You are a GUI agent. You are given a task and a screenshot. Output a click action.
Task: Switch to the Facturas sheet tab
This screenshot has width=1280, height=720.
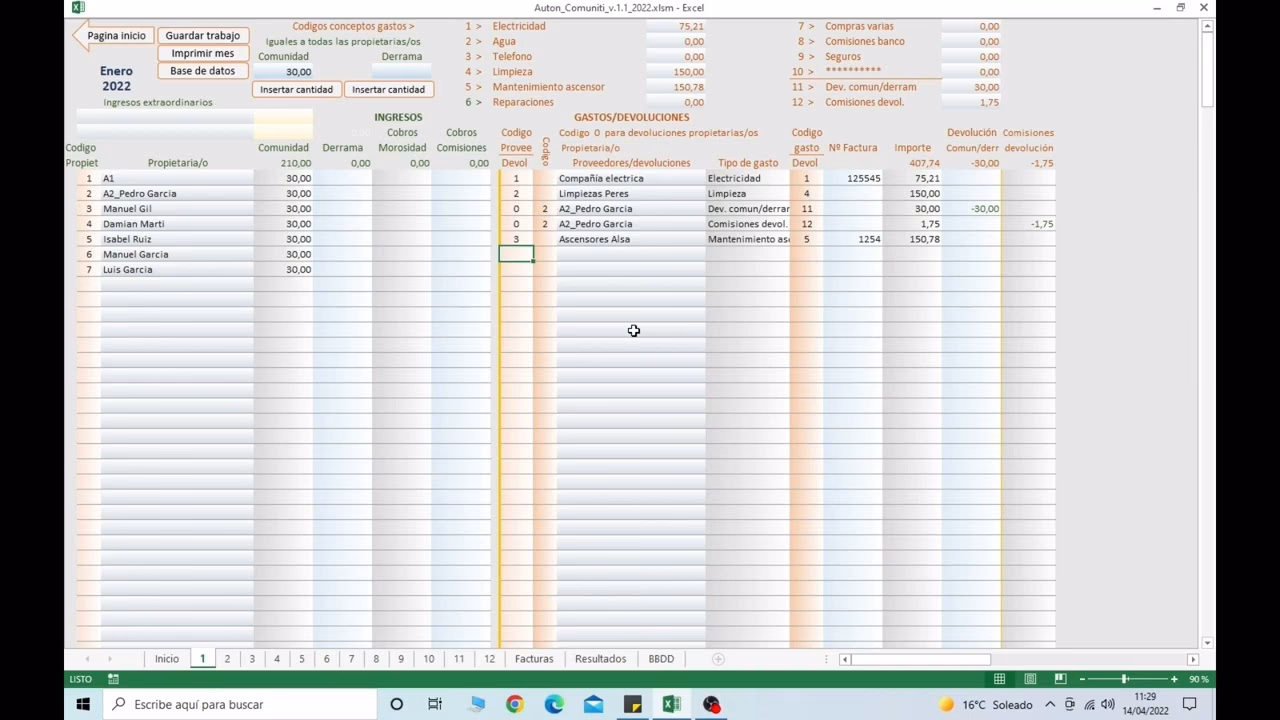tap(534, 659)
